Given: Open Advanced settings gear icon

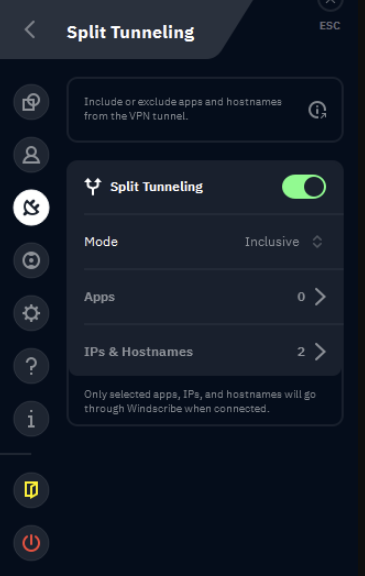Looking at the screenshot, I should pos(31,313).
